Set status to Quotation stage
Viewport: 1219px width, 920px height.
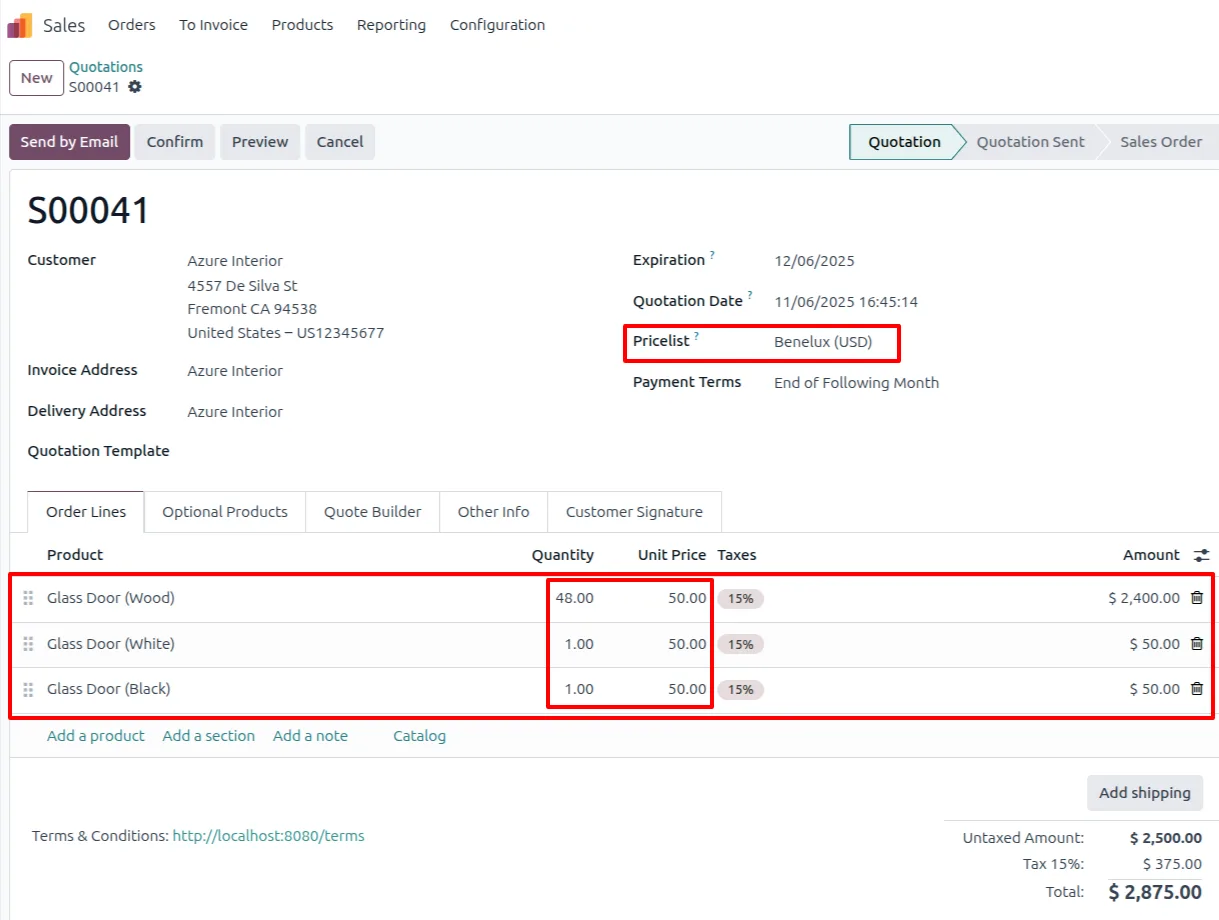click(904, 142)
